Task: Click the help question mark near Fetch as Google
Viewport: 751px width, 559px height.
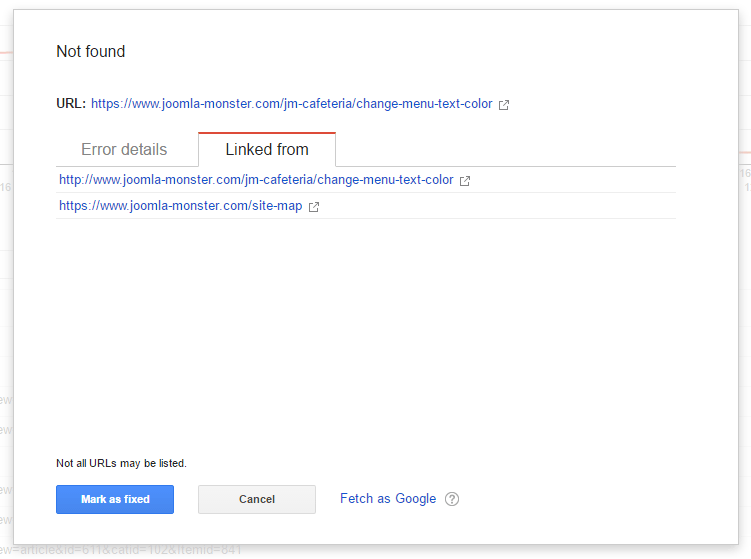Action: coord(452,499)
